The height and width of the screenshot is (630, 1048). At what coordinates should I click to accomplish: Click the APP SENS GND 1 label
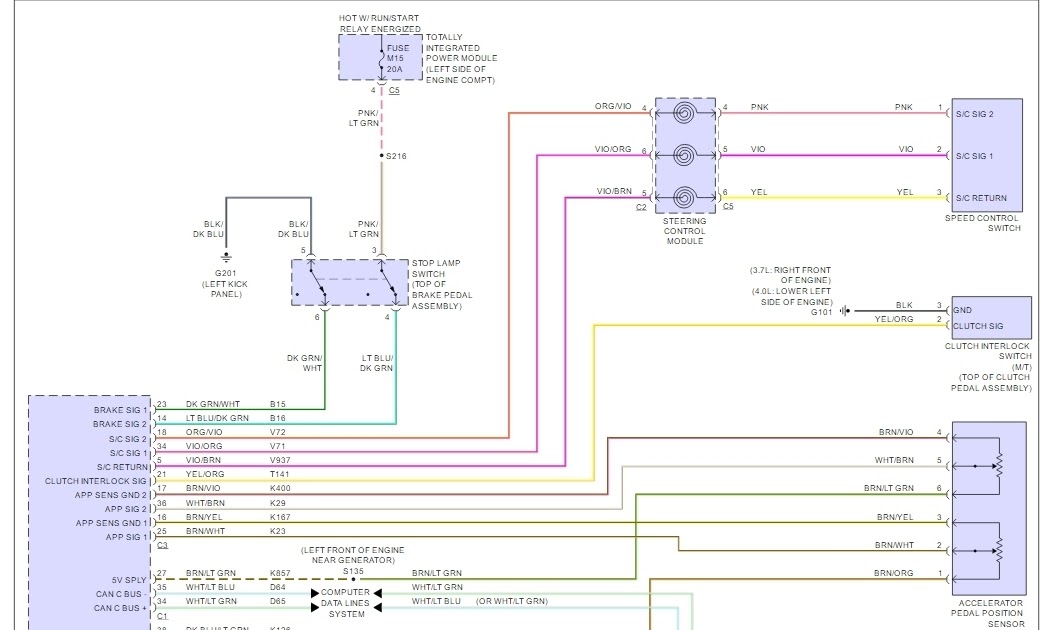111,523
